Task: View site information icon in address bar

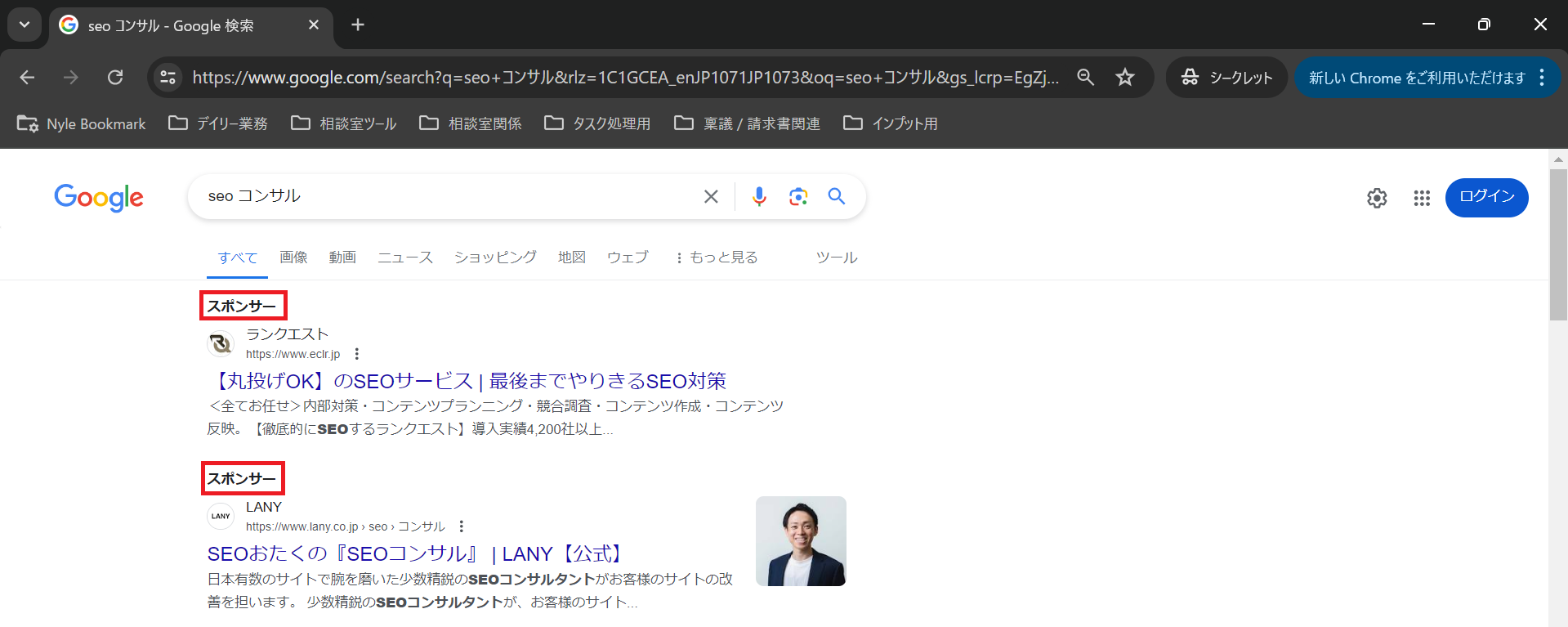Action: point(168,77)
